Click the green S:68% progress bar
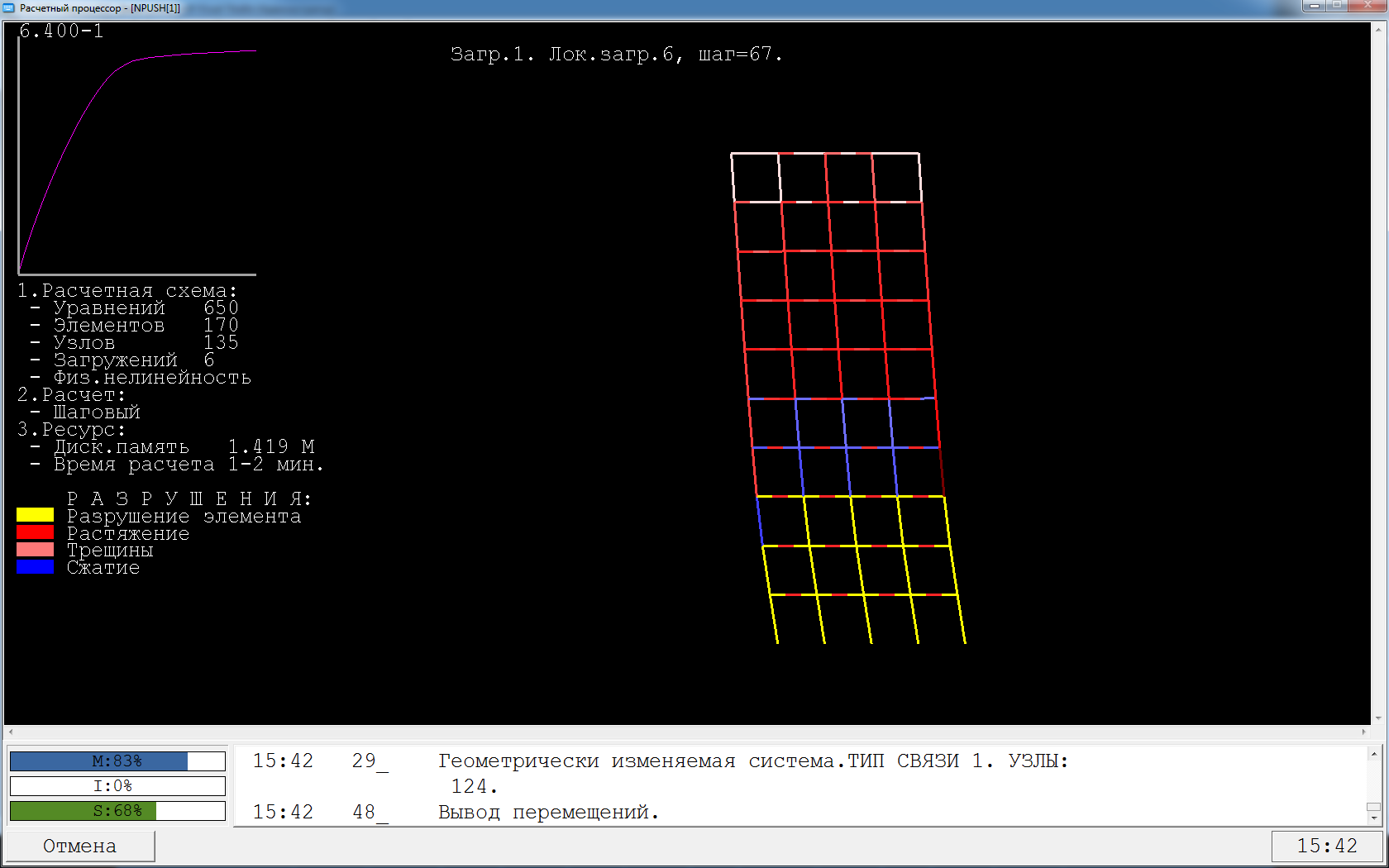1389x868 pixels. click(x=117, y=811)
